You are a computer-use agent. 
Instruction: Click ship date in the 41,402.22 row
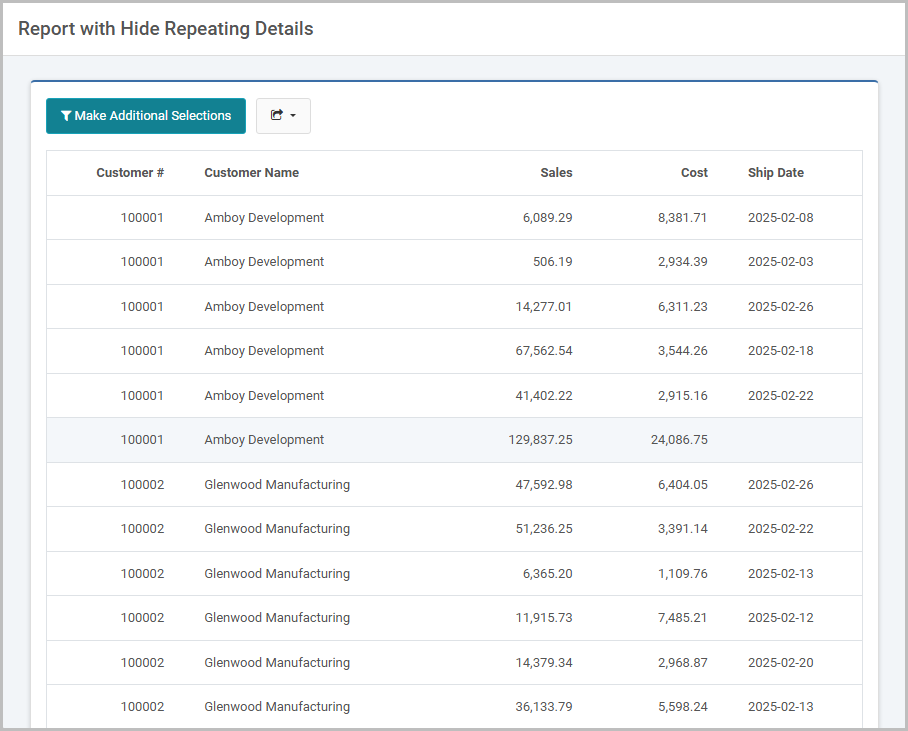click(x=781, y=396)
